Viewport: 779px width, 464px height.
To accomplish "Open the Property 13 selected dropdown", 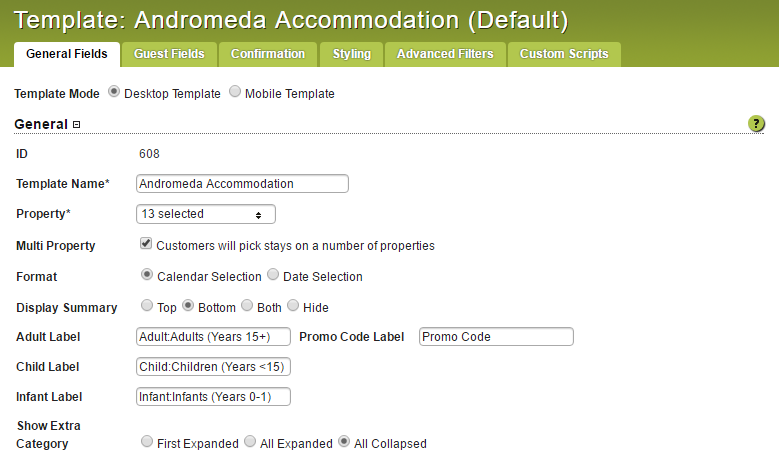I will [206, 214].
